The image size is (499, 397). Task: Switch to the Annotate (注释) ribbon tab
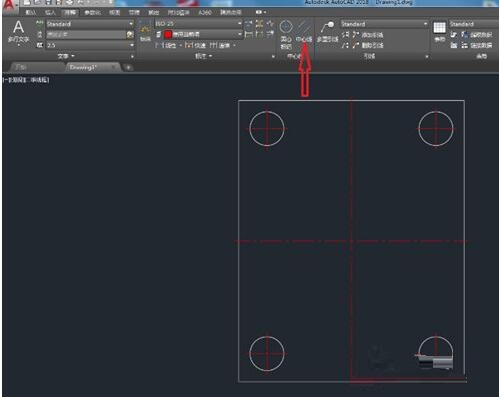(x=70, y=12)
